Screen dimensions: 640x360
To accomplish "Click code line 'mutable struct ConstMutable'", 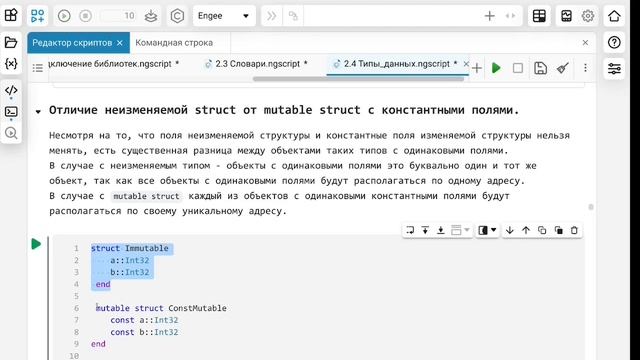I will (x=161, y=308).
